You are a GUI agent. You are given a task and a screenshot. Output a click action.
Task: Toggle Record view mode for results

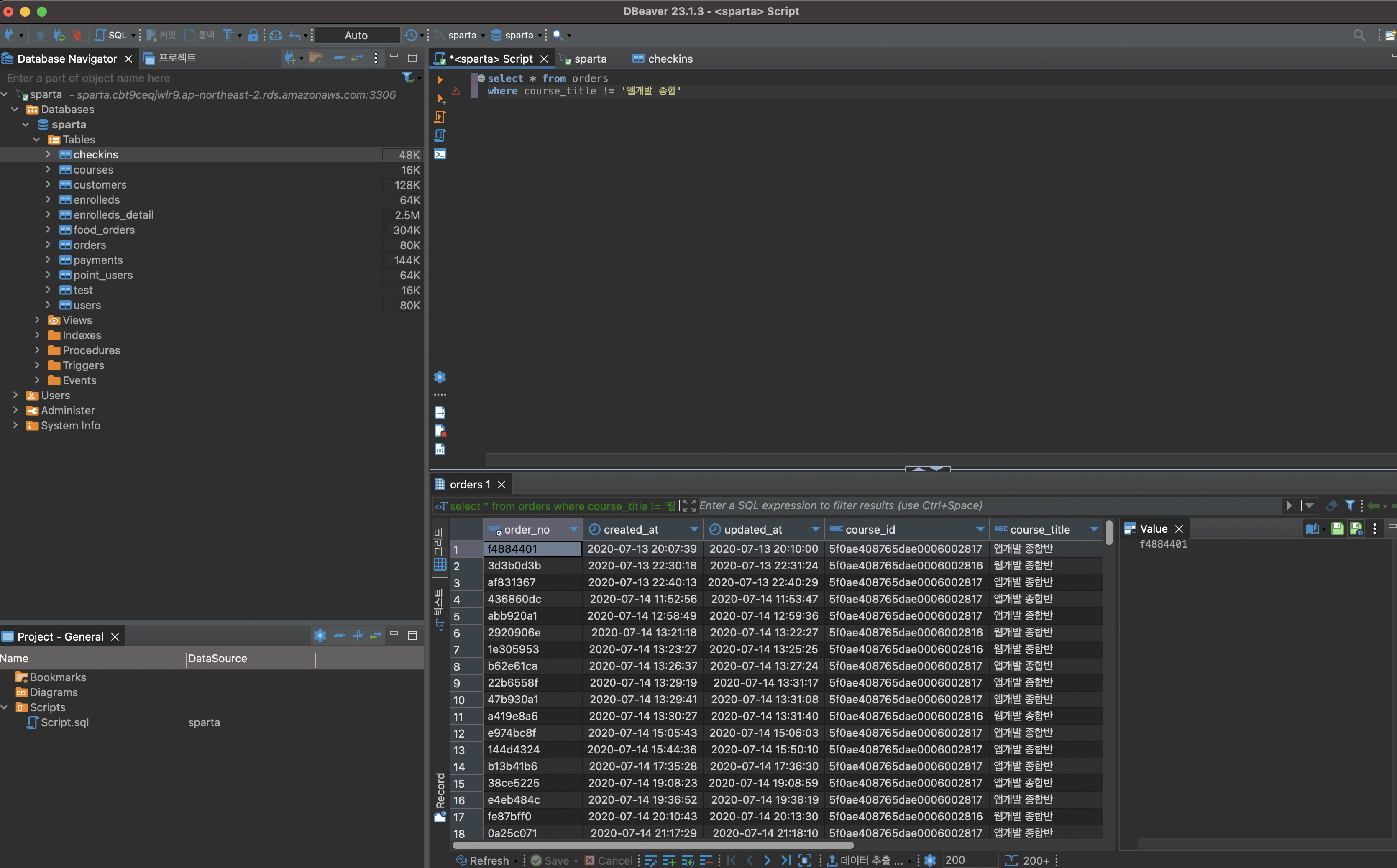(440, 798)
